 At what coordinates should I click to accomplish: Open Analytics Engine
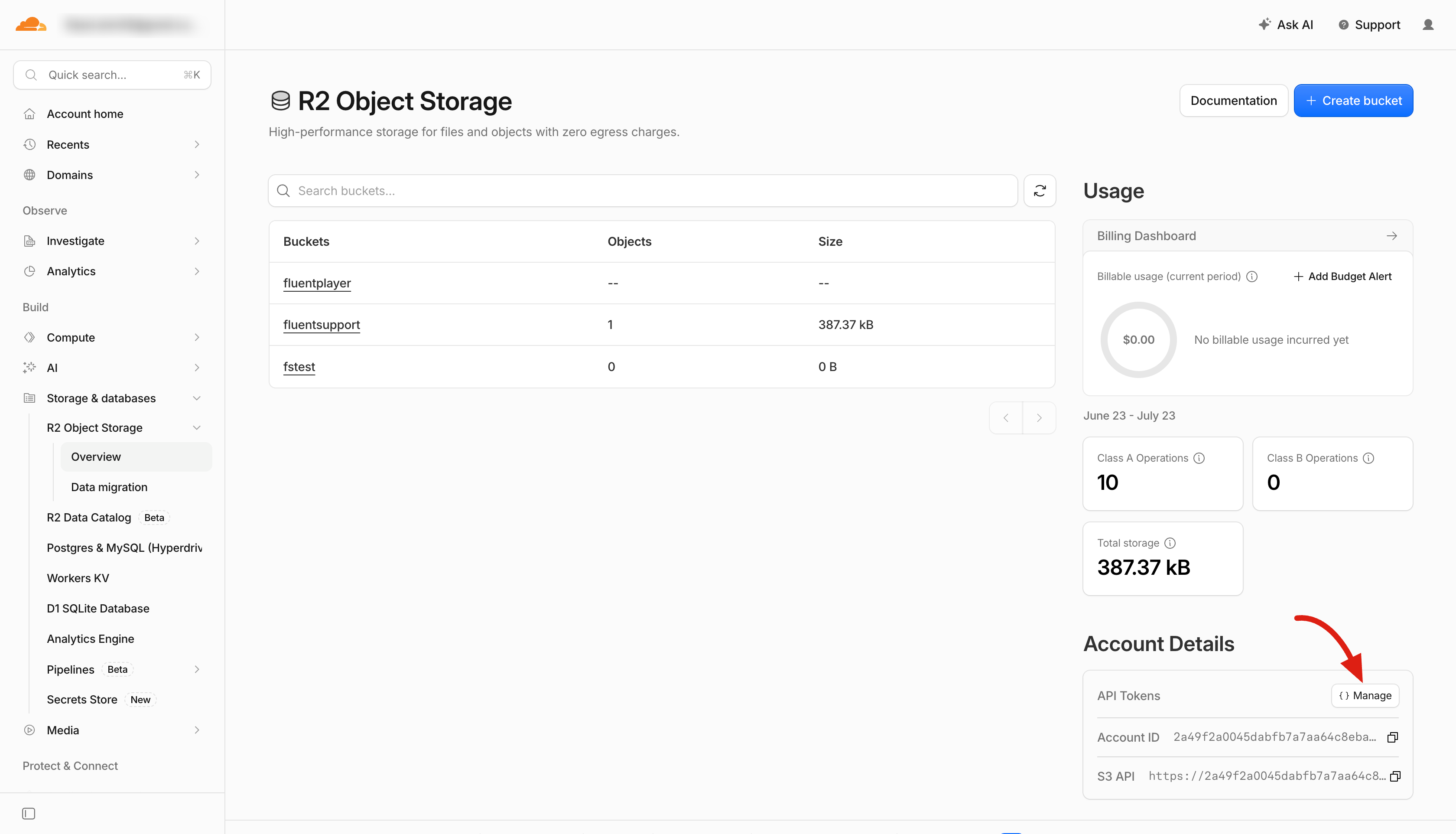[91, 639]
